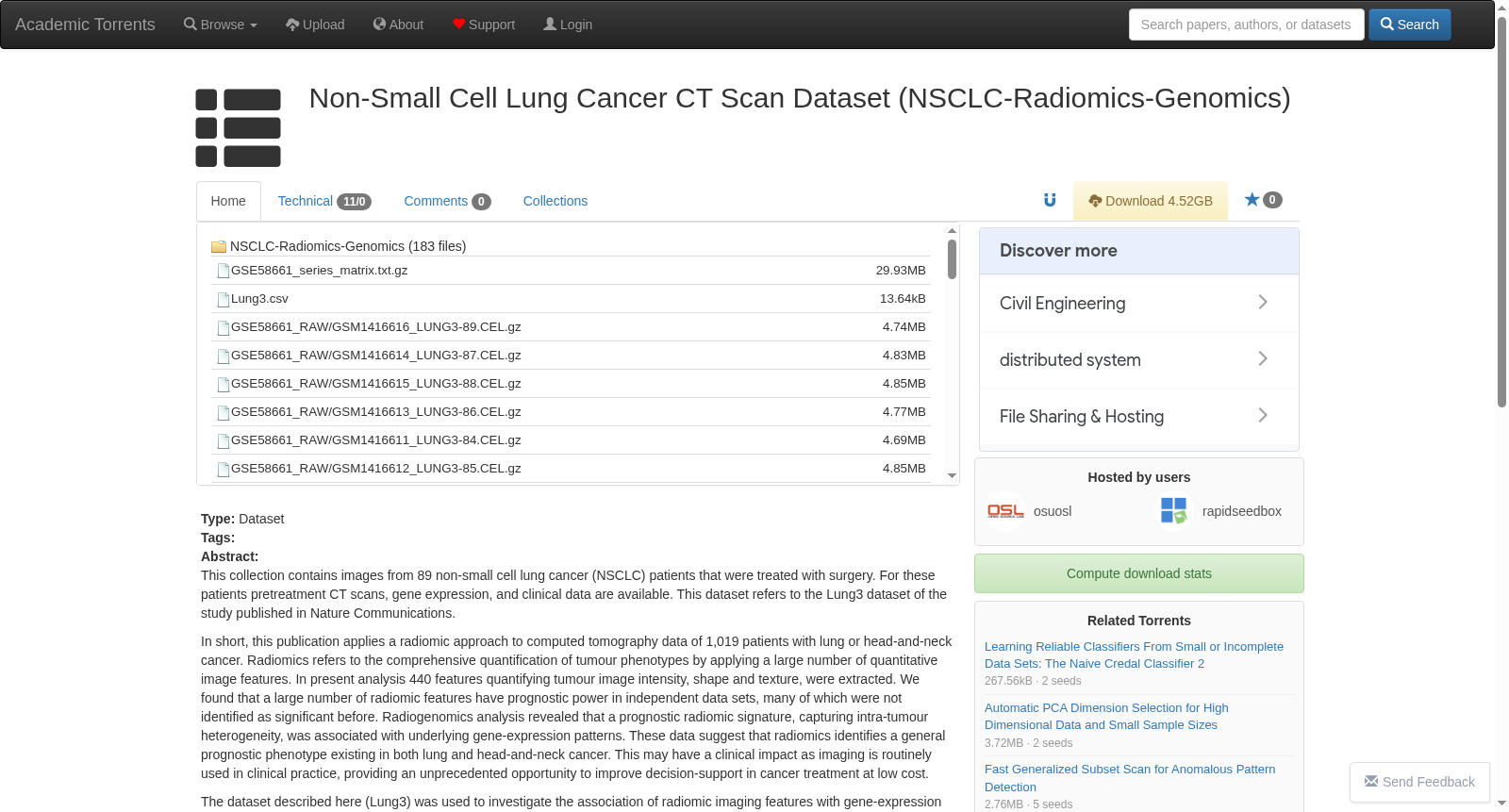Viewport: 1509px width, 812px height.
Task: Click Compute download stats button
Action: [x=1139, y=573]
